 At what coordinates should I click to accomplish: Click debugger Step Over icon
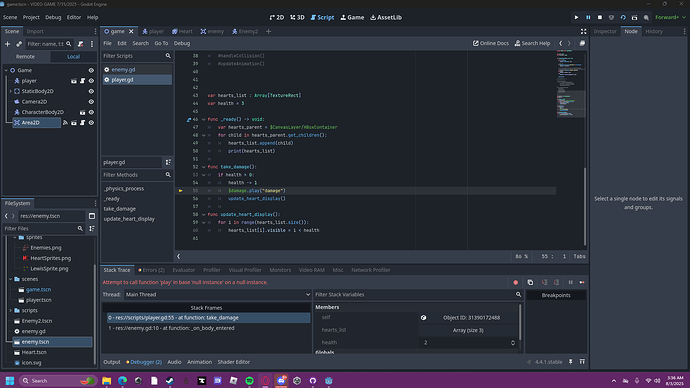coord(557,282)
